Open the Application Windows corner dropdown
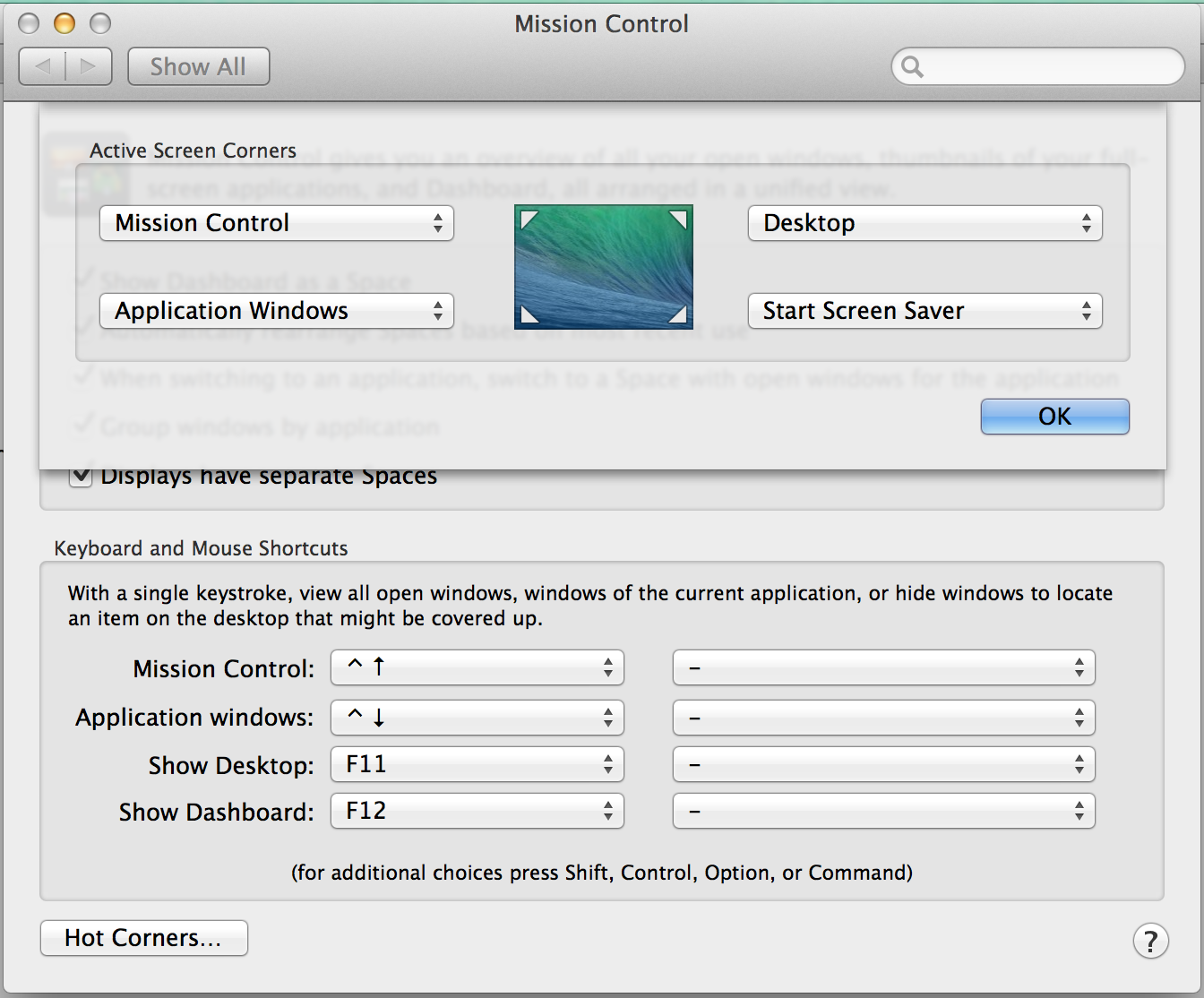 click(x=276, y=311)
